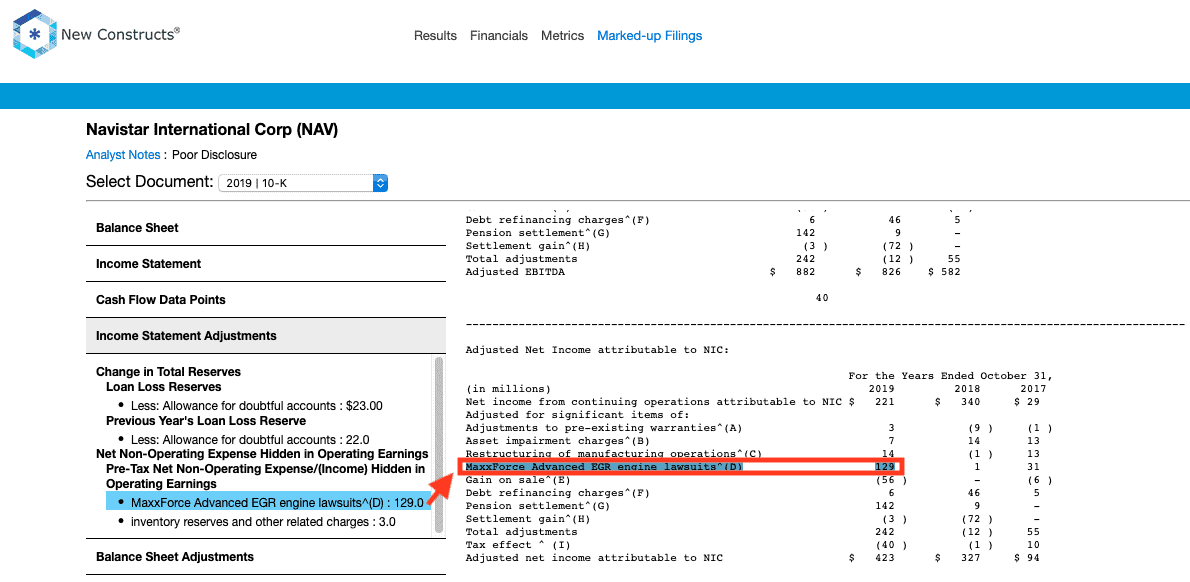Expand the Balance Sheet Adjustments section
This screenshot has height=582, width=1190.
tap(266, 556)
